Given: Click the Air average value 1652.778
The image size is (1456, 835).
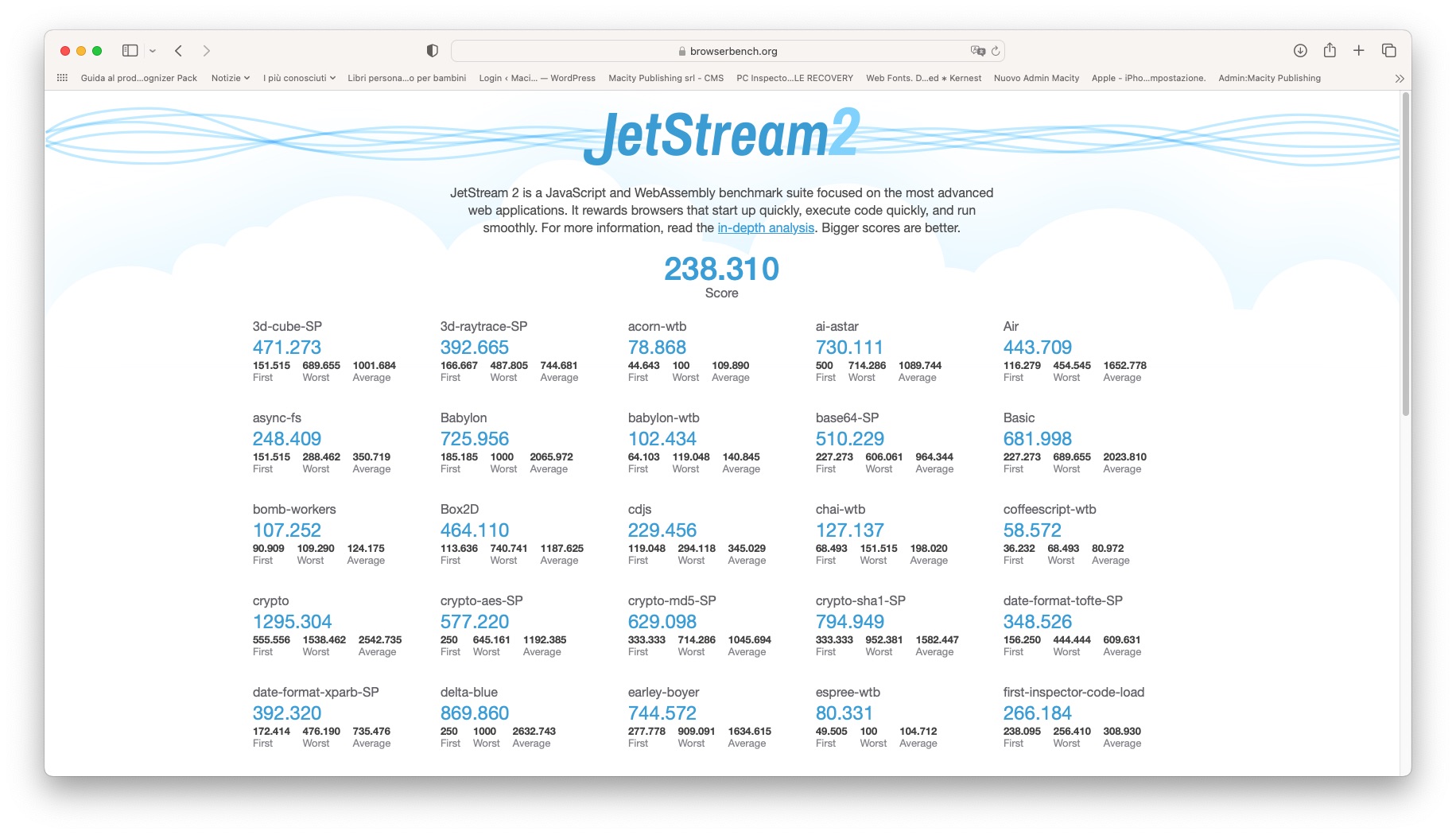Looking at the screenshot, I should 1124,366.
